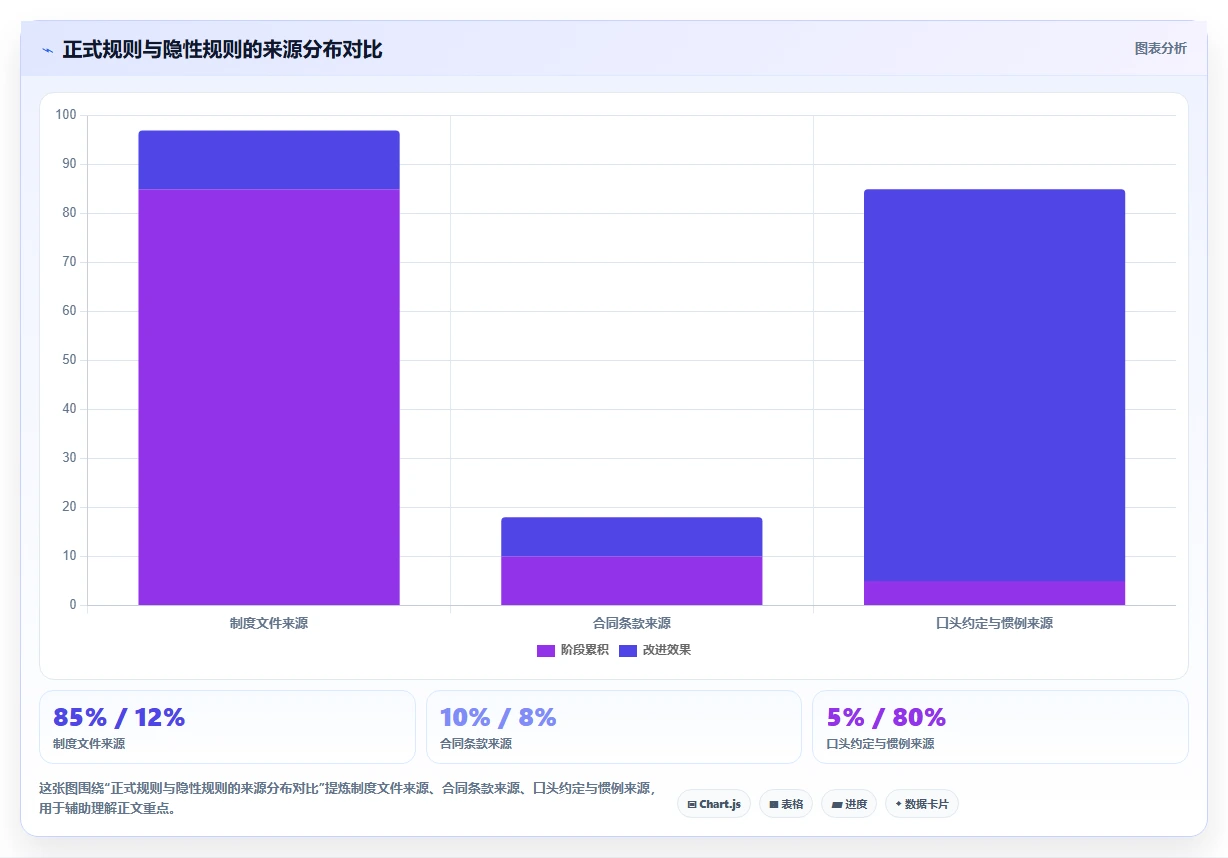The width and height of the screenshot is (1228, 858).
Task: Select the 进度 tag chip
Action: point(849,804)
